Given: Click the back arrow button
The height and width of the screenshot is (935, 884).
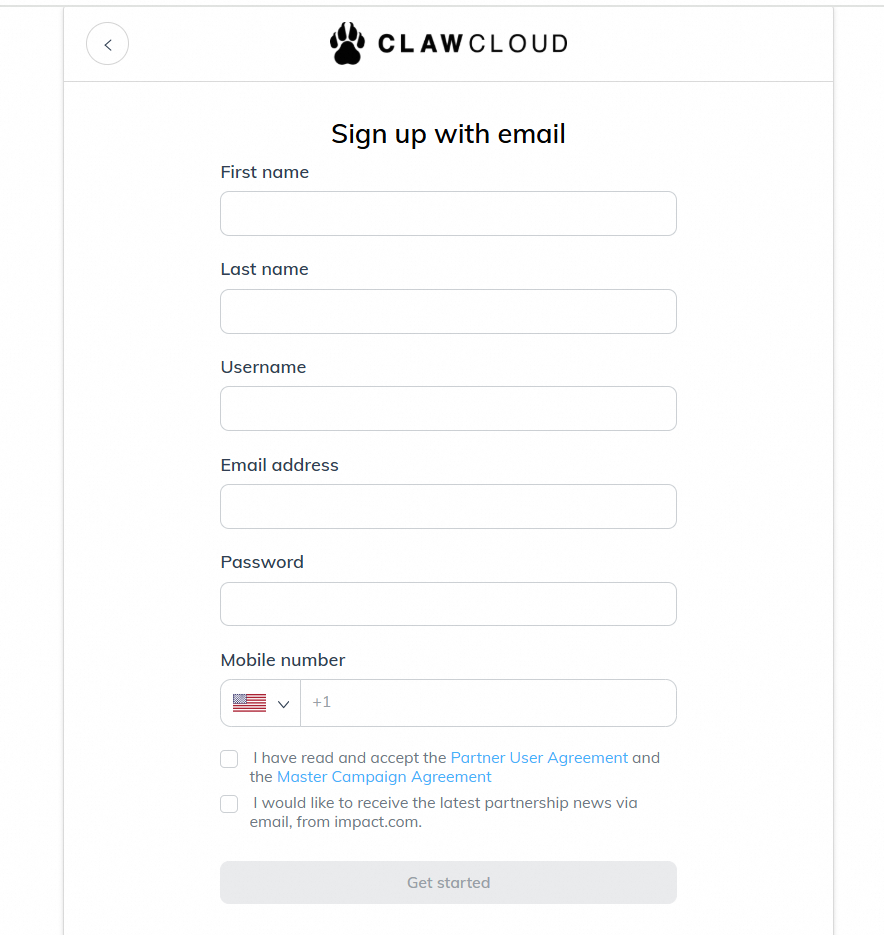Looking at the screenshot, I should coord(108,44).
